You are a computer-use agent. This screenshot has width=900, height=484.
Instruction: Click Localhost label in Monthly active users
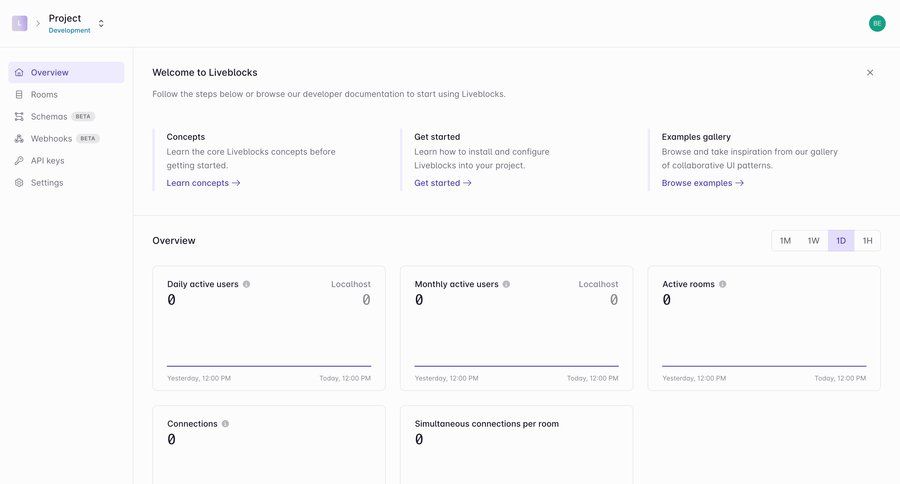pos(598,284)
